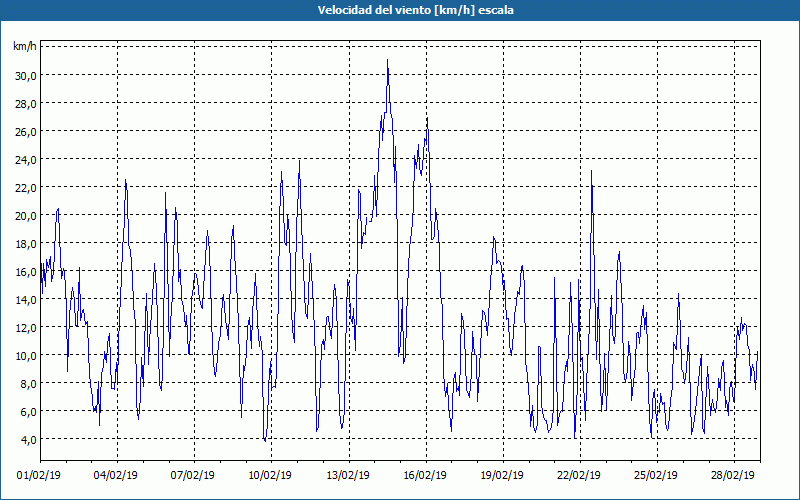Select the 24,0 y-axis label
The image size is (800, 500).
point(25,160)
